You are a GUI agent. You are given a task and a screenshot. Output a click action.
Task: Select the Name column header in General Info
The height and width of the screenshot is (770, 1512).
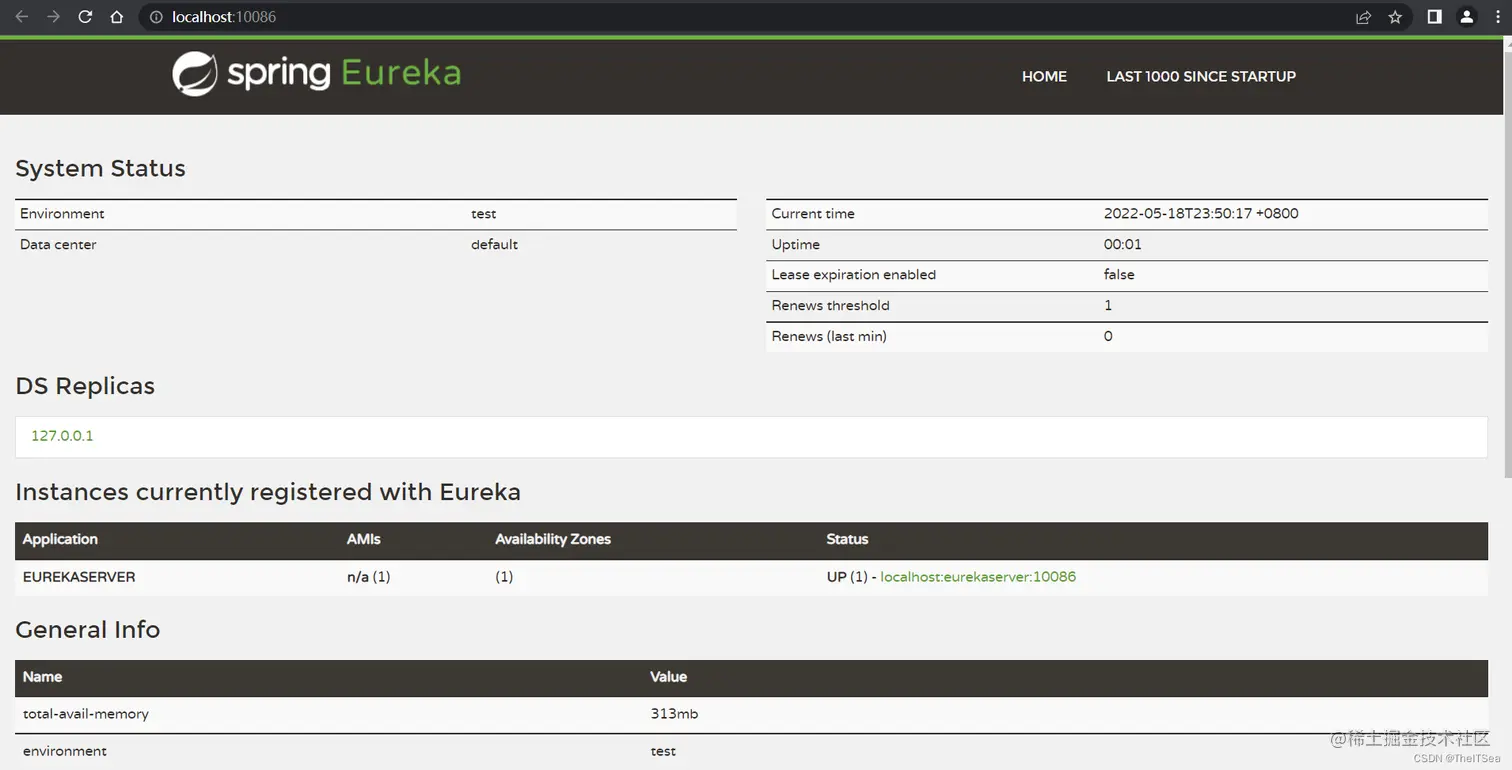(x=42, y=677)
